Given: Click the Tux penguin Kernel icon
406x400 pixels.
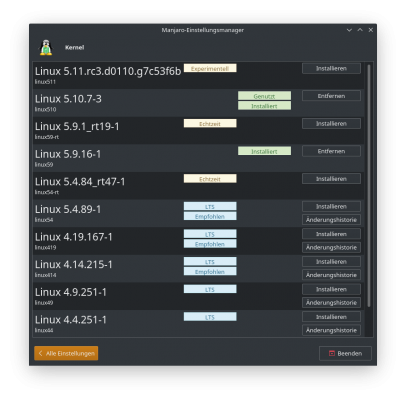Looking at the screenshot, I should pos(46,47).
